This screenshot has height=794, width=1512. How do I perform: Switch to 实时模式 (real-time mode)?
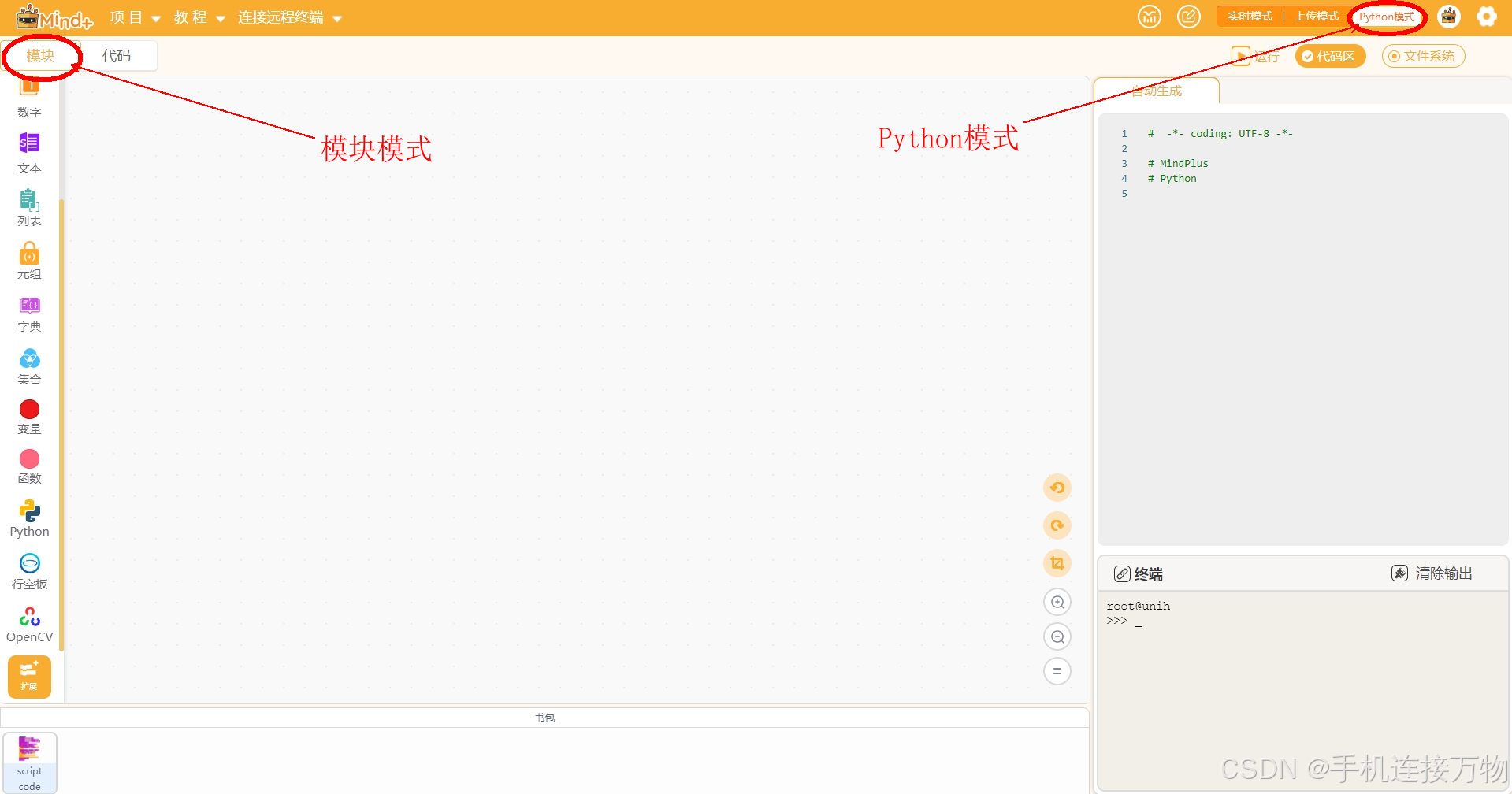click(1250, 17)
